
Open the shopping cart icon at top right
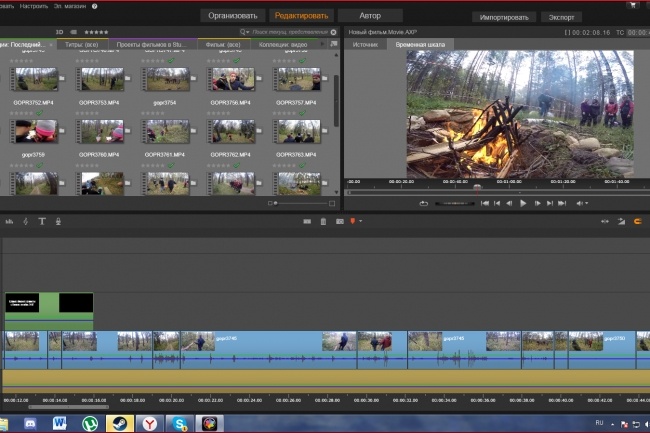pyautogui.click(x=633, y=6)
